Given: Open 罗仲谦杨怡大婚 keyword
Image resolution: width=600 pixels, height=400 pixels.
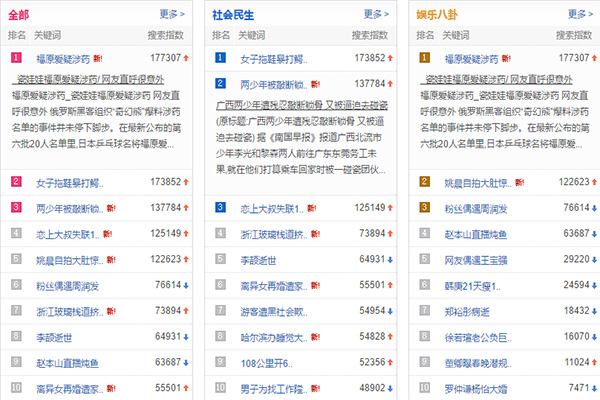Looking at the screenshot, I should (476, 389).
